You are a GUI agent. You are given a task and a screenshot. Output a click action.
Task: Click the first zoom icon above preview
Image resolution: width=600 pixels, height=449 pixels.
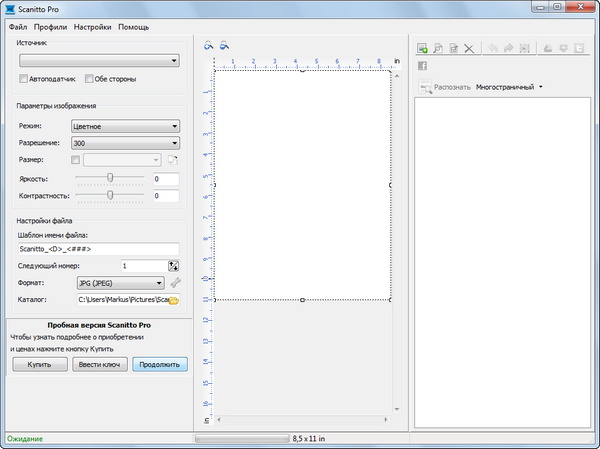209,45
